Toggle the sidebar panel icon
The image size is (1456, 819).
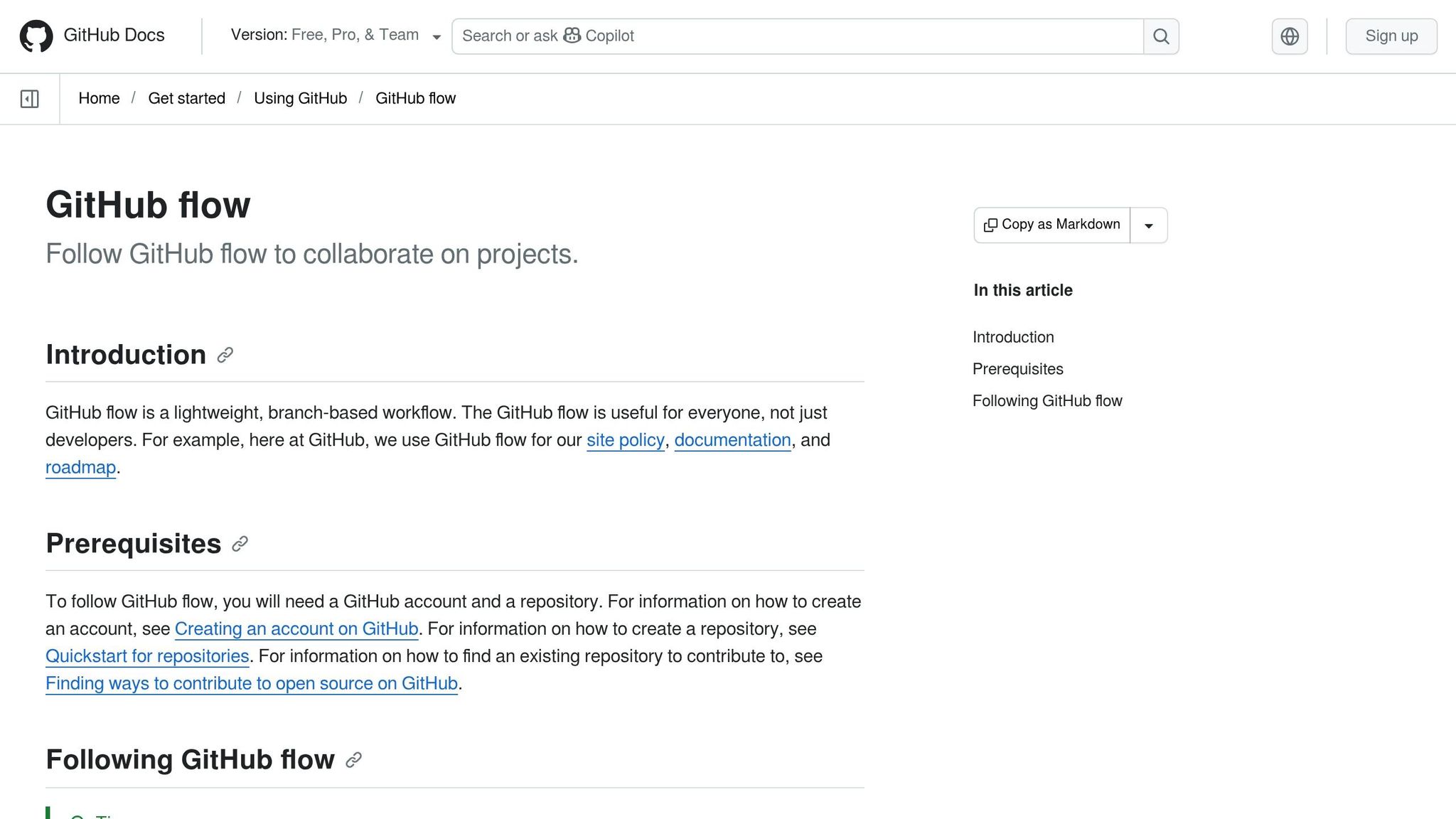[30, 99]
